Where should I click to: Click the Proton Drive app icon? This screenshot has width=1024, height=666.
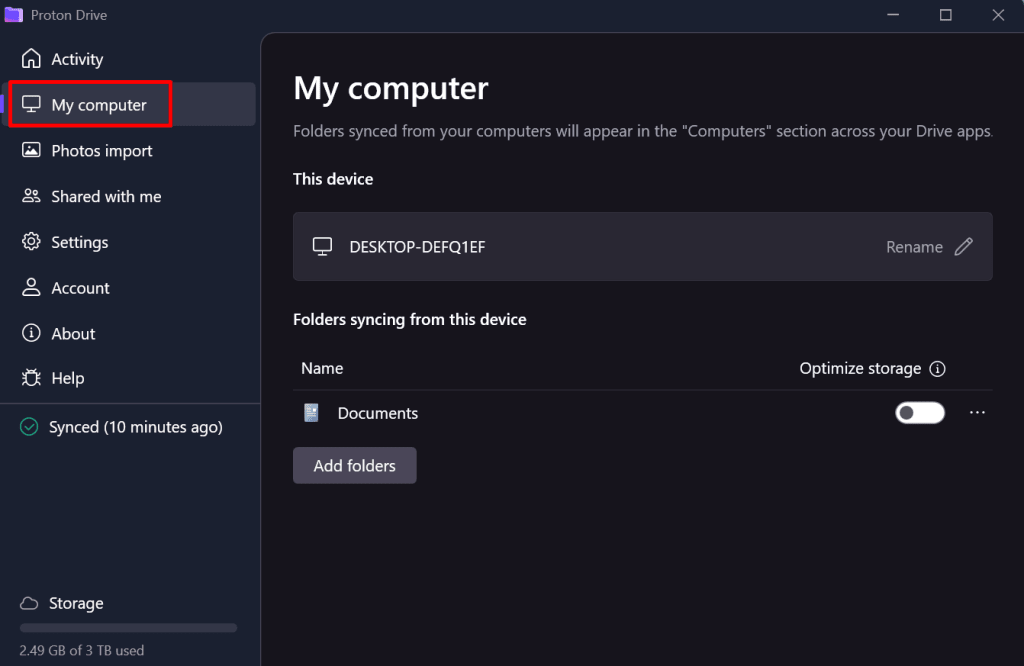point(14,14)
